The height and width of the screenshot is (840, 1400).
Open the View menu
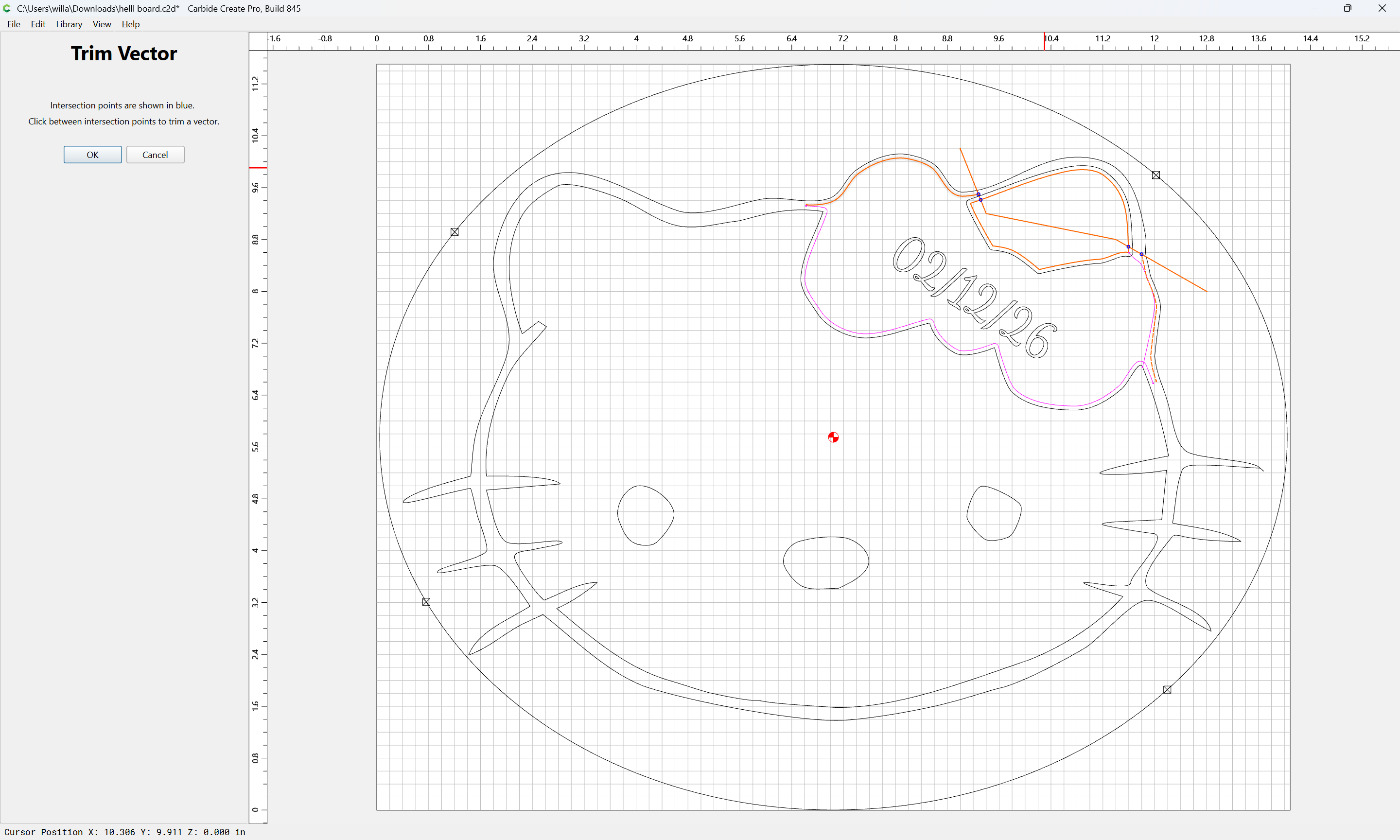(x=102, y=24)
